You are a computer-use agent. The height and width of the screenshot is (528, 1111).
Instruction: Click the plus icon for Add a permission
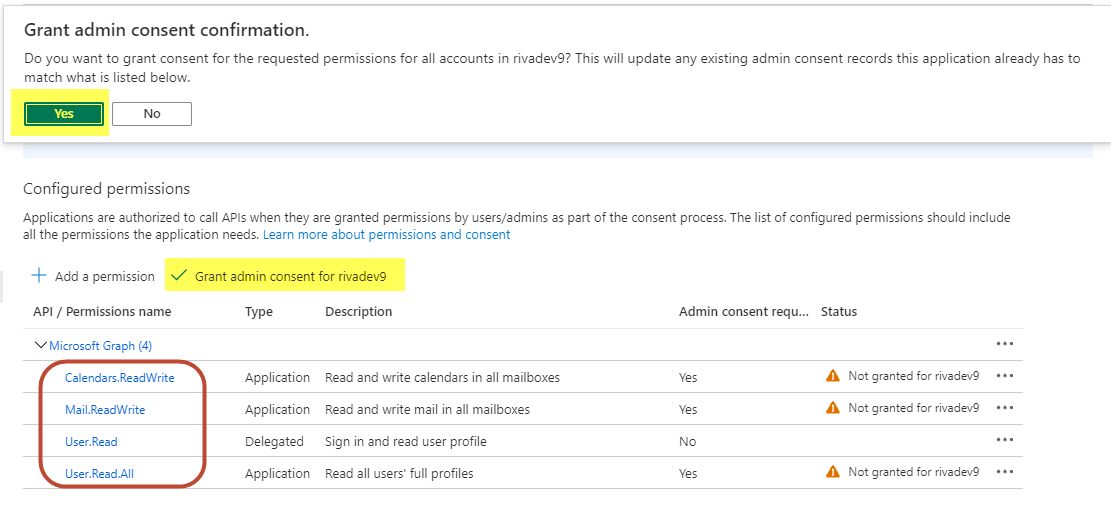pyautogui.click(x=39, y=276)
